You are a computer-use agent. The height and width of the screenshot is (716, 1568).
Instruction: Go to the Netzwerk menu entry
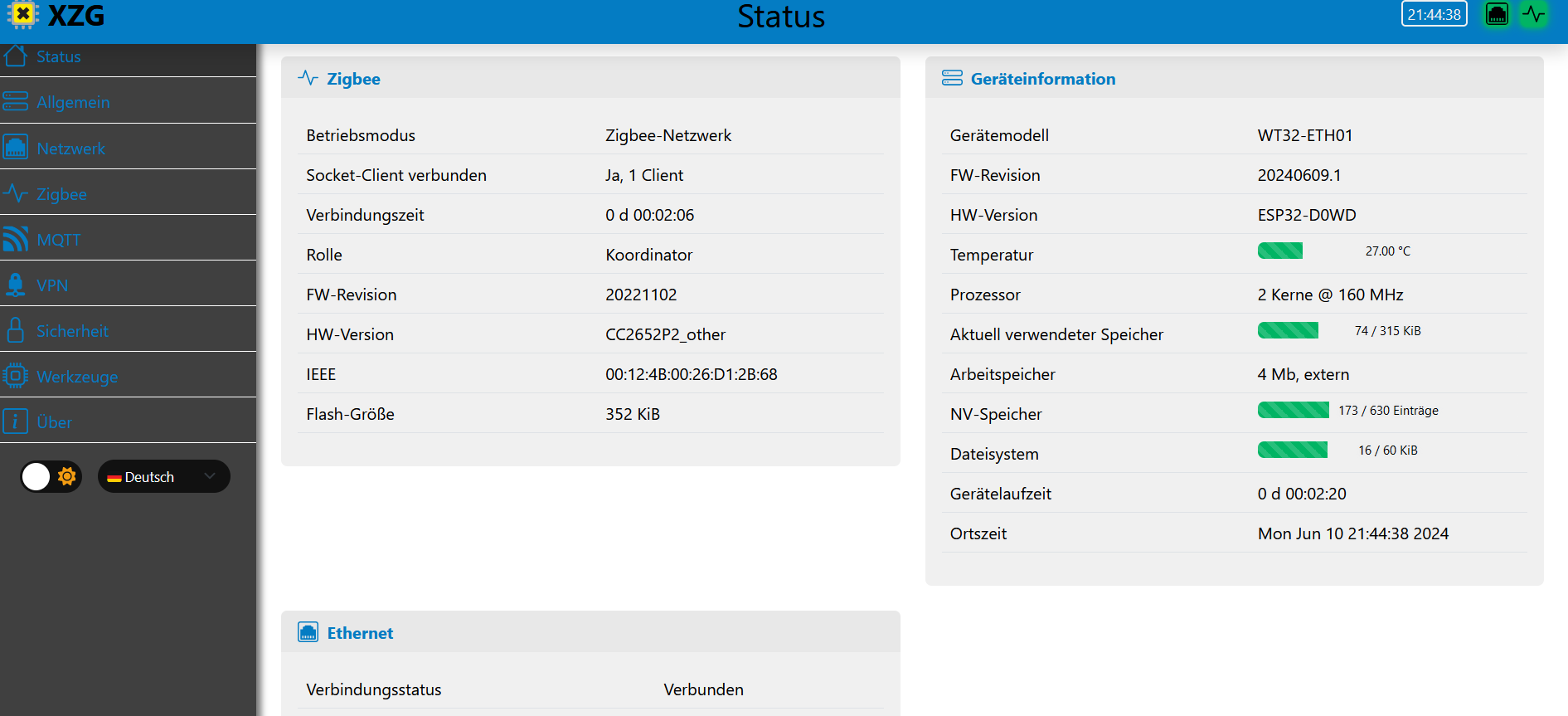coord(71,149)
